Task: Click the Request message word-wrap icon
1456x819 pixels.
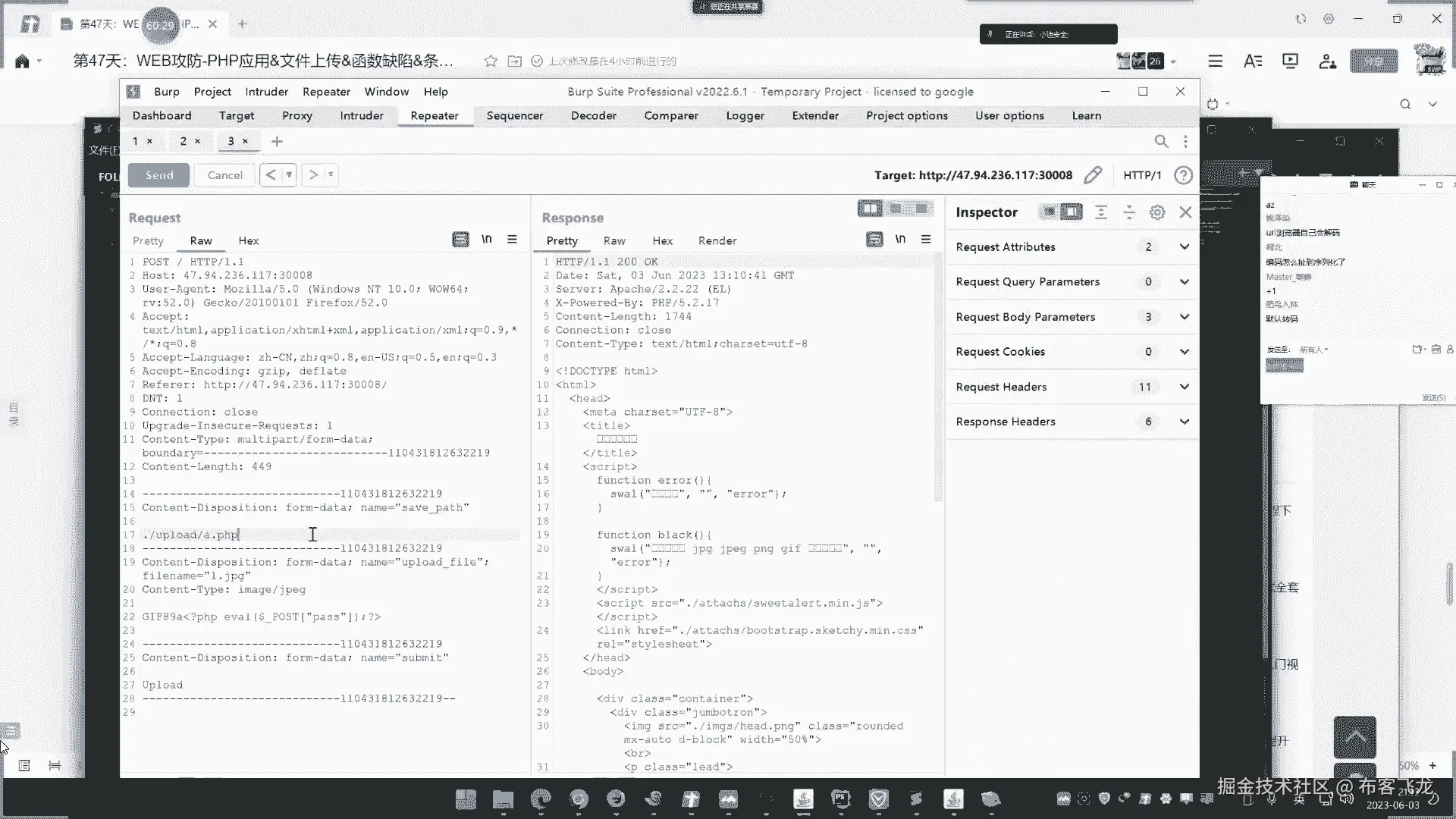Action: pyautogui.click(x=460, y=240)
